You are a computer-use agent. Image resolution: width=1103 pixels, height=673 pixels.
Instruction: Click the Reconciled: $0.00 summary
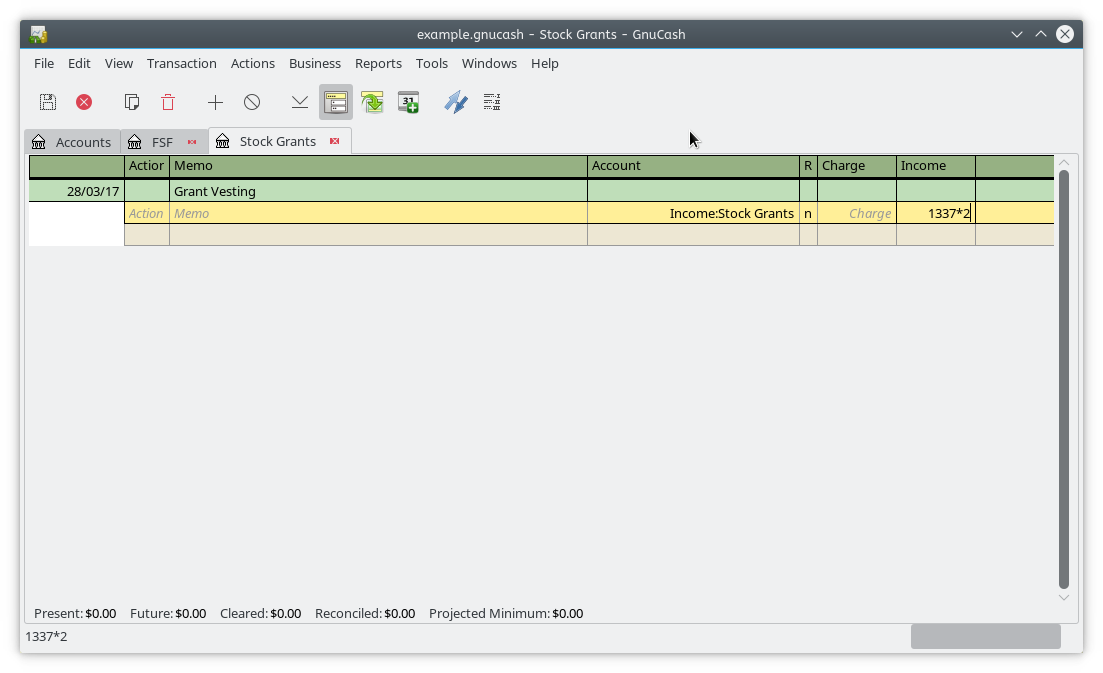[x=365, y=613]
